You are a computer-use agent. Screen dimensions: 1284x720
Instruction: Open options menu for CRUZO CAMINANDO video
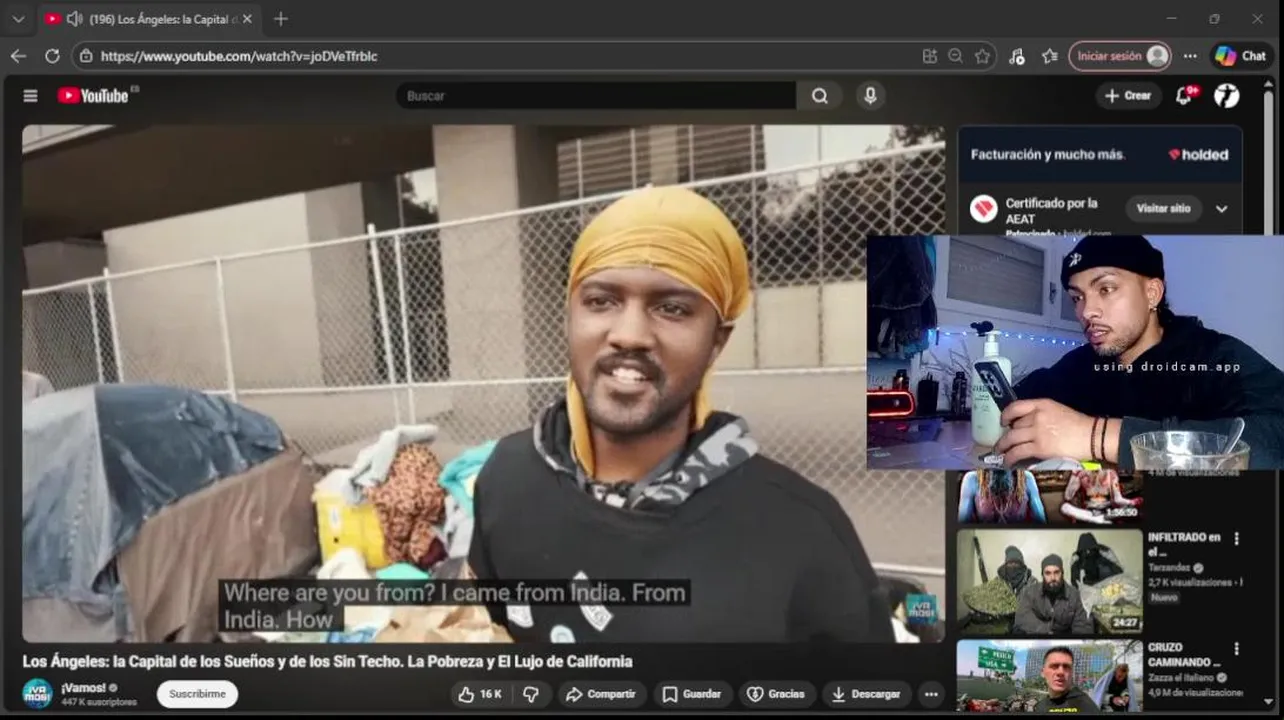[1236, 648]
